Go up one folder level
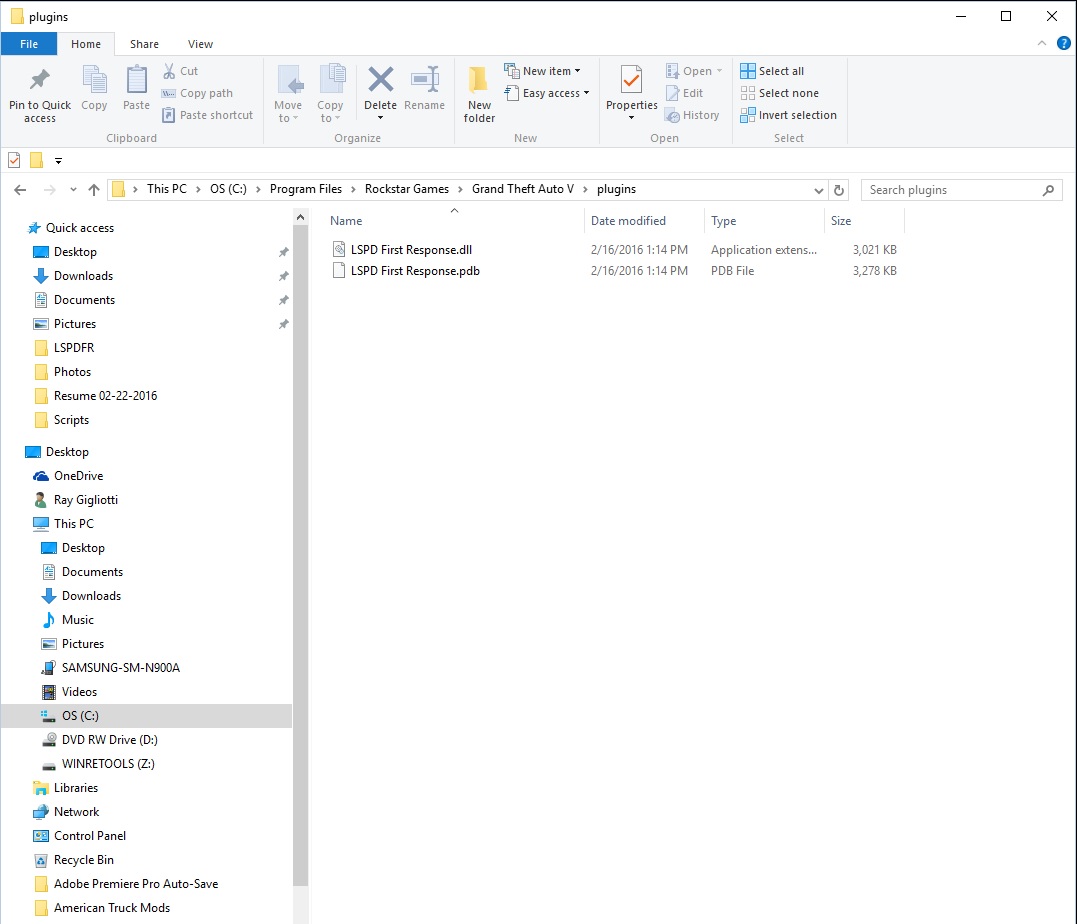 [x=94, y=190]
